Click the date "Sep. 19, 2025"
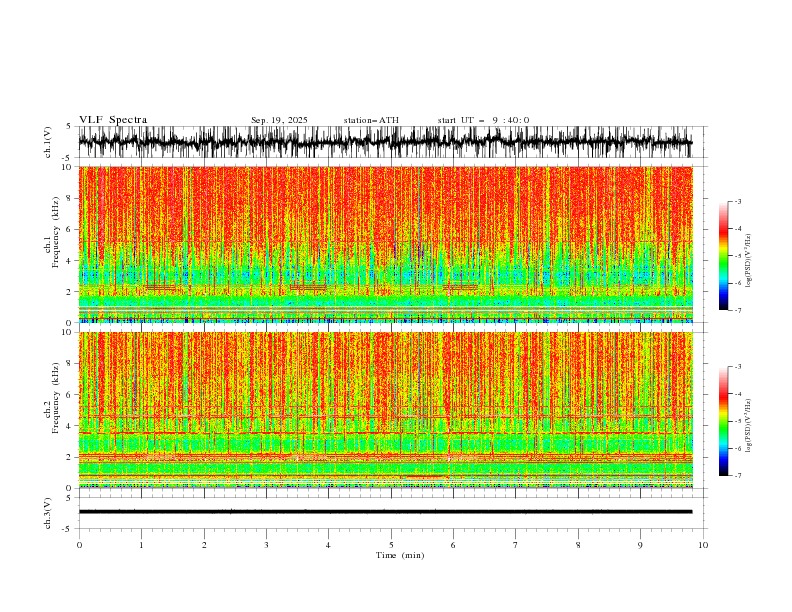Image resolution: width=792 pixels, height=612 pixels. tap(279, 120)
